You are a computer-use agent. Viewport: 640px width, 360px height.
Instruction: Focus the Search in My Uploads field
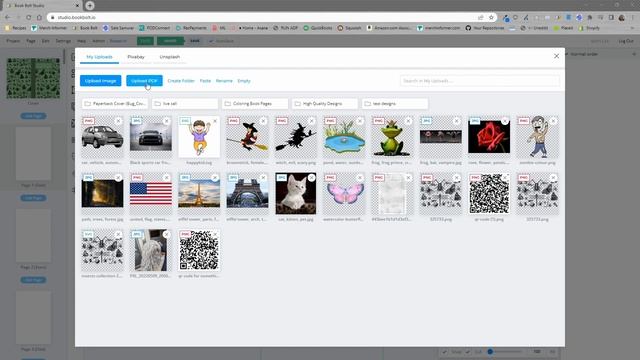coord(480,81)
